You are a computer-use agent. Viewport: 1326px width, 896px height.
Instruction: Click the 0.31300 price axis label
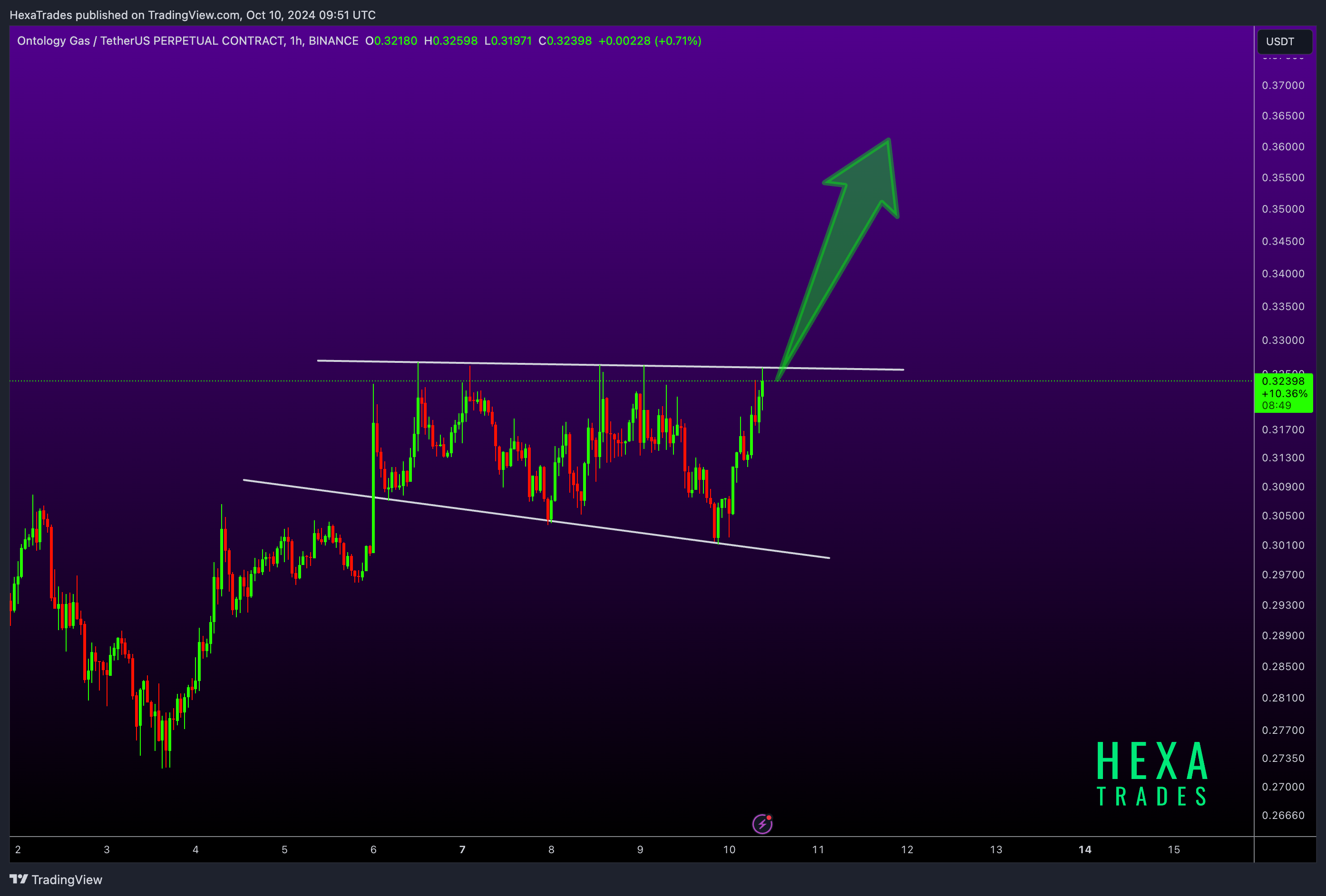pyautogui.click(x=1283, y=457)
